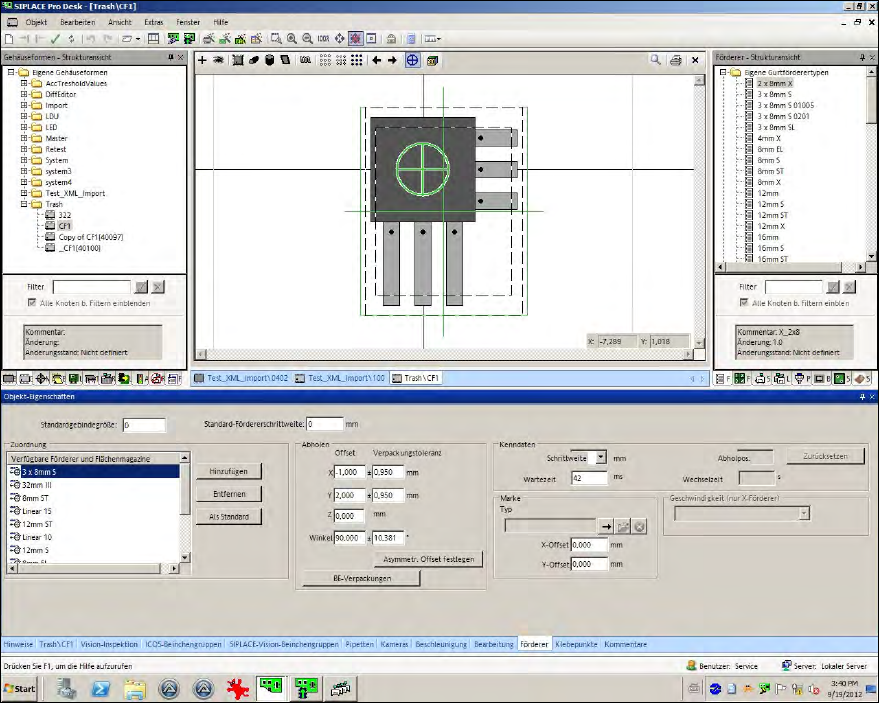Image resolution: width=879 pixels, height=703 pixels.
Task: Click the left arrow icon in view toolbar
Action: click(377, 61)
